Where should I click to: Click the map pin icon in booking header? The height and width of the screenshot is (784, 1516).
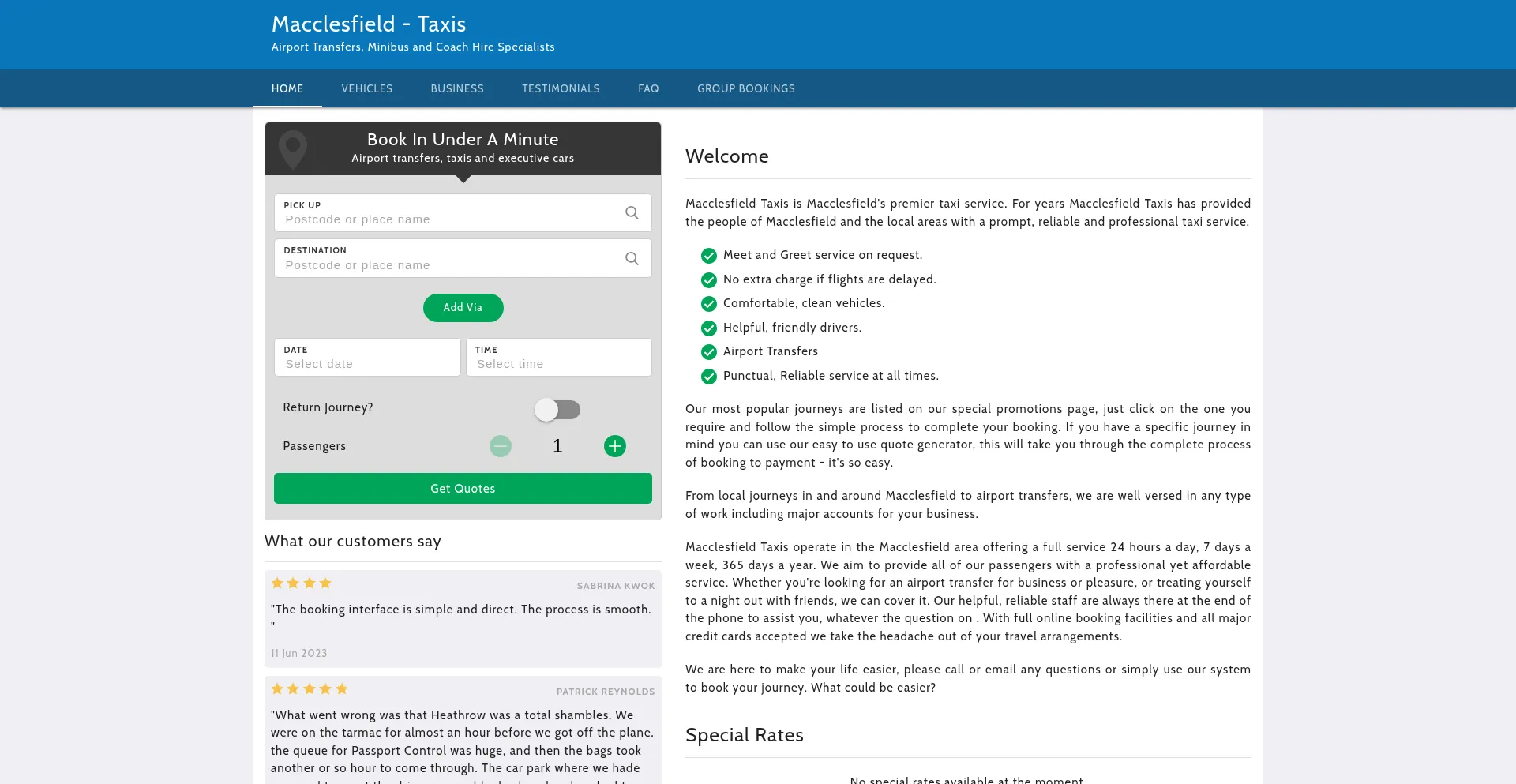(x=293, y=148)
